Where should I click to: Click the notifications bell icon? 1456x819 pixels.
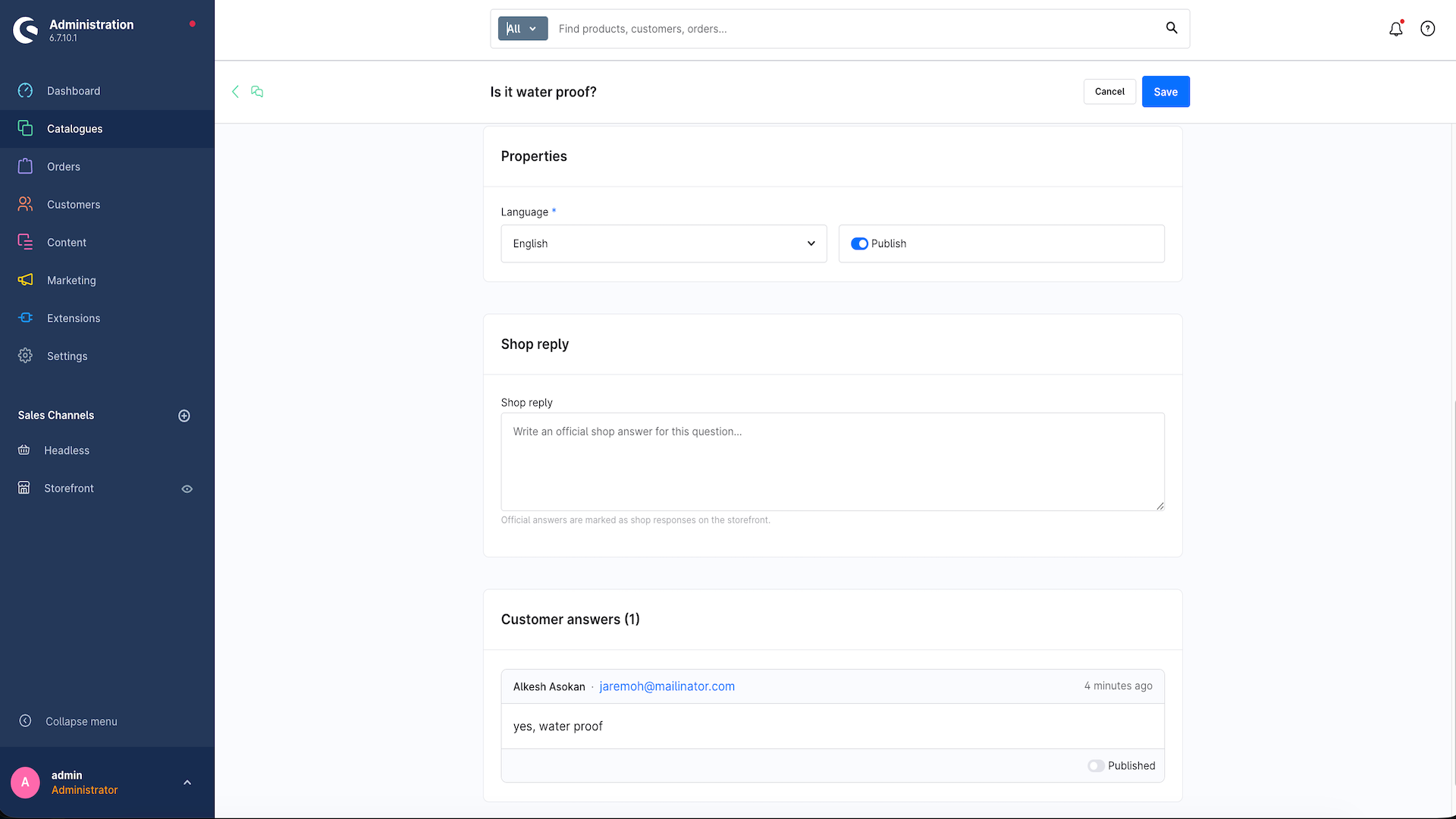pos(1395,29)
